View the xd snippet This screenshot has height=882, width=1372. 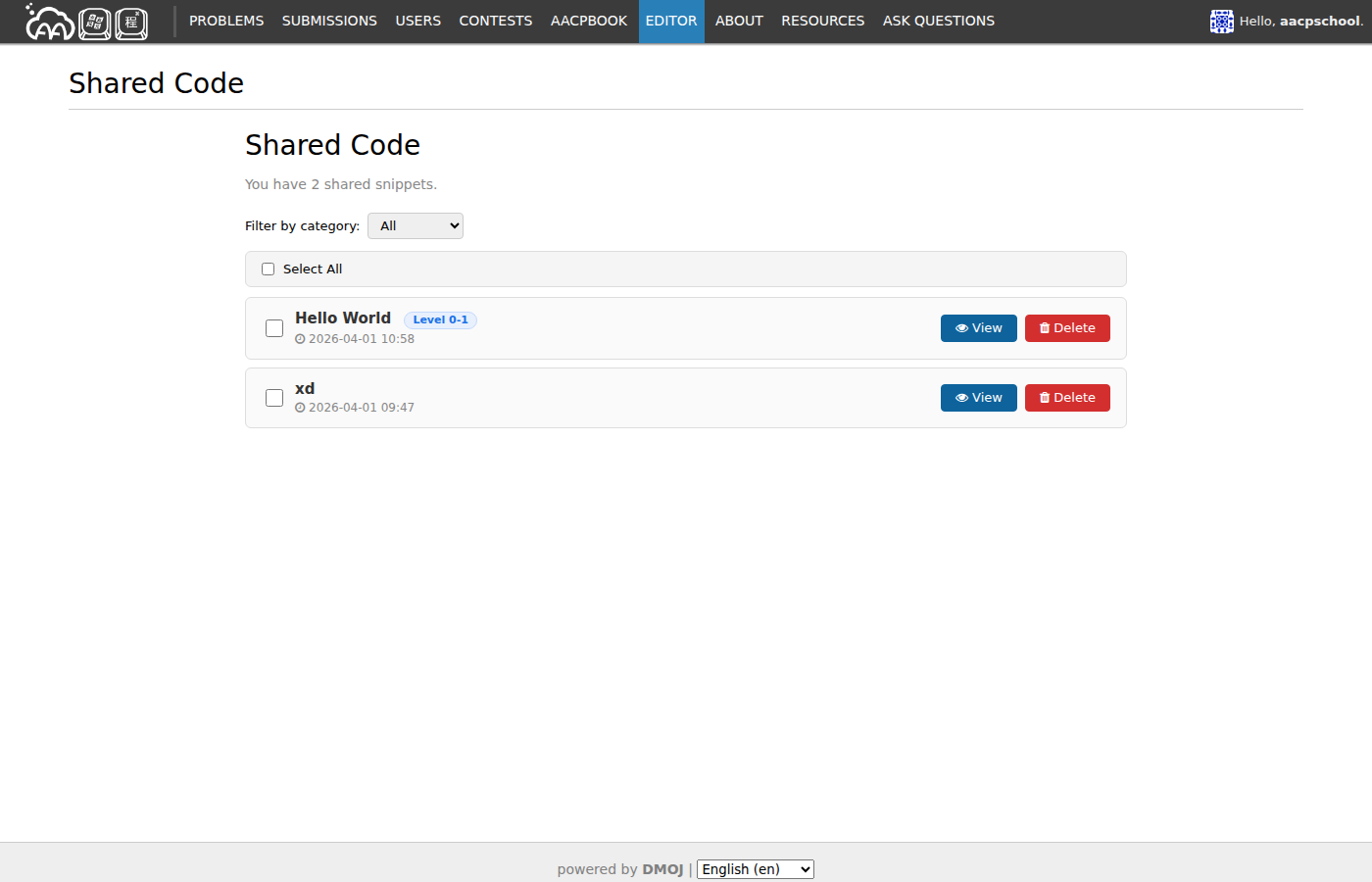click(x=978, y=398)
